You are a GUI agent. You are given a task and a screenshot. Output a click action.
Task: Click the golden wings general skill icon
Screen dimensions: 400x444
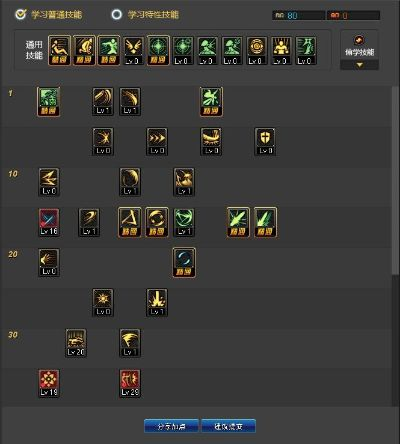[133, 51]
